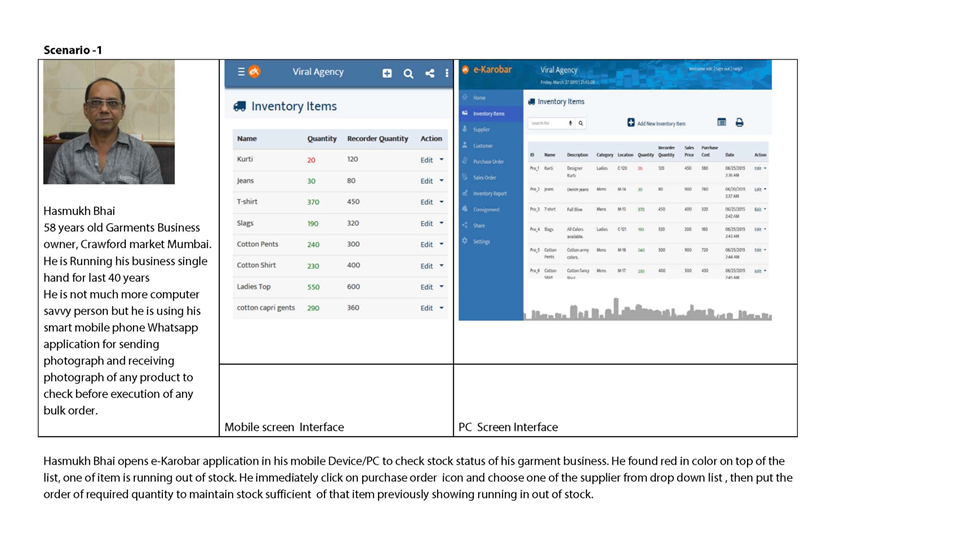This screenshot has height=540, width=960.
Task: Open the three-dot overflow menu on mobile
Action: pyautogui.click(x=446, y=73)
